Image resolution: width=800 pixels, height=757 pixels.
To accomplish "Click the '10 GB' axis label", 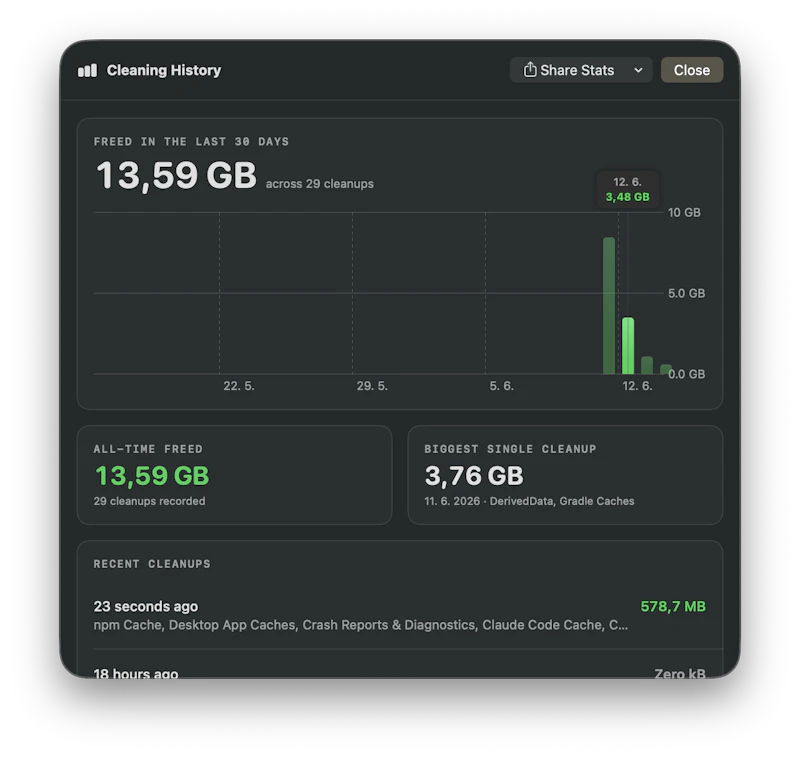I will [x=684, y=212].
